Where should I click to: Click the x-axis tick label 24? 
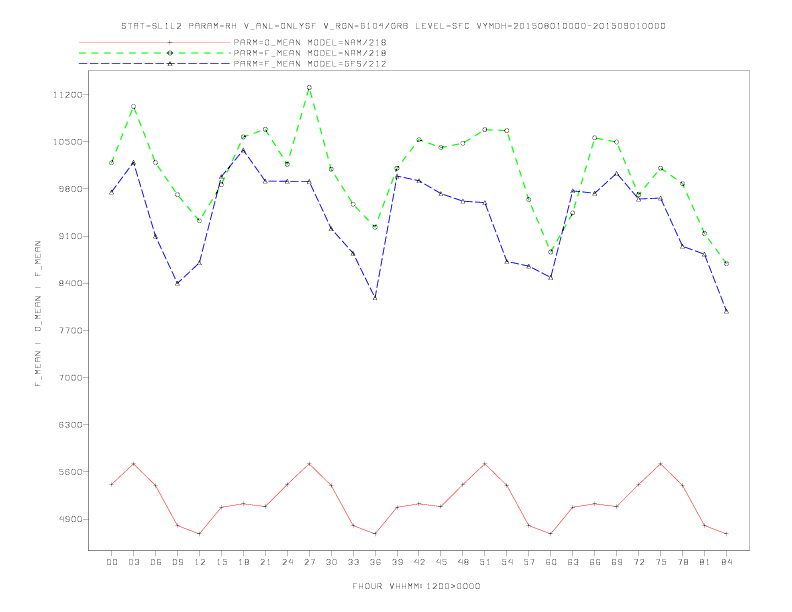(x=287, y=562)
